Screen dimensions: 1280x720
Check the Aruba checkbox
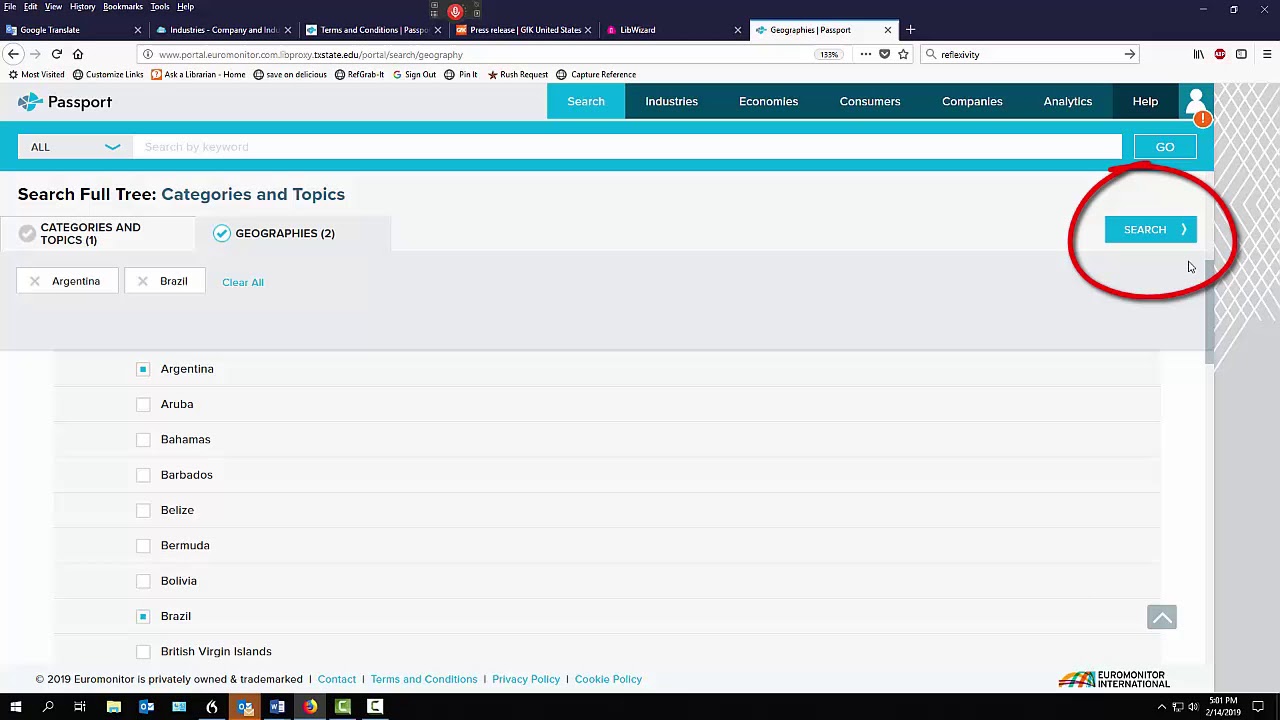click(143, 404)
